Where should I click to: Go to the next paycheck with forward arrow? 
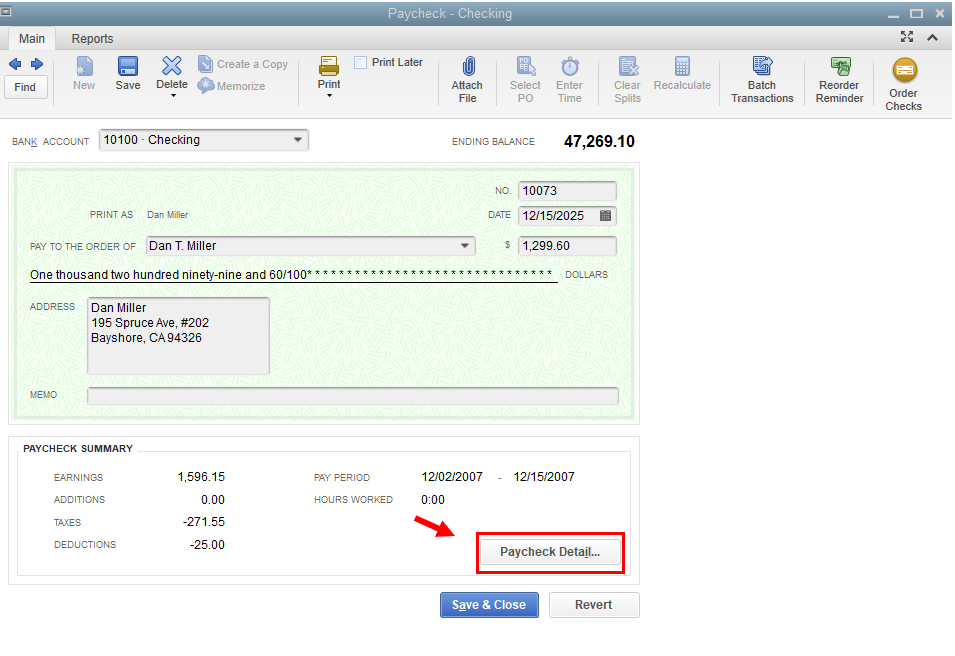[x=37, y=64]
